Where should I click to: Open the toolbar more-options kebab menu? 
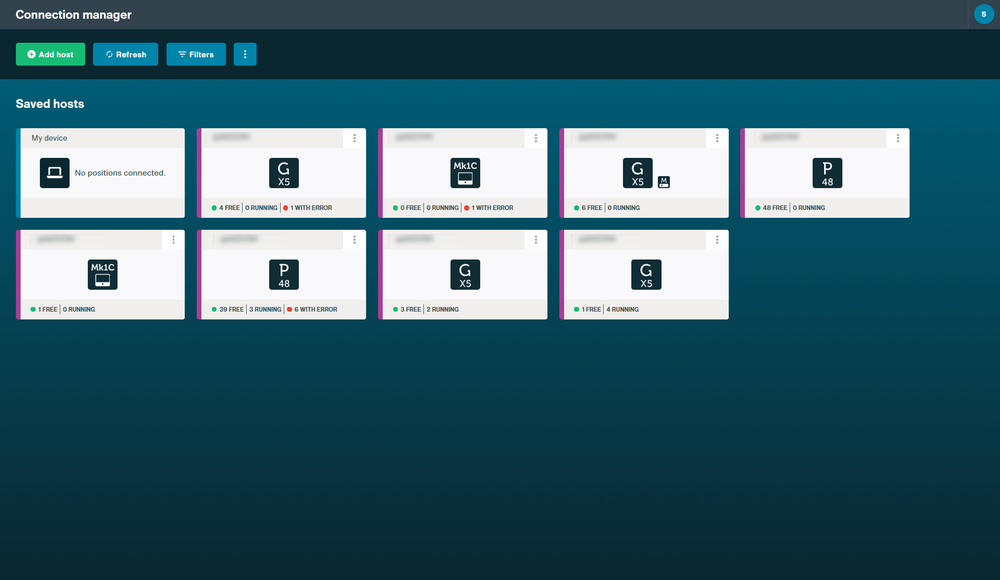[x=245, y=54]
